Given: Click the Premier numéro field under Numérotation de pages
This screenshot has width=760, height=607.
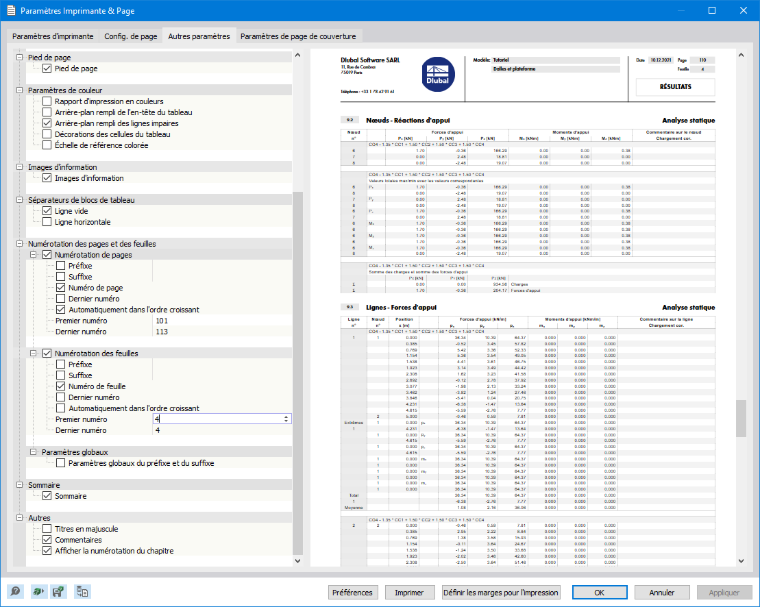Looking at the screenshot, I should [x=222, y=321].
